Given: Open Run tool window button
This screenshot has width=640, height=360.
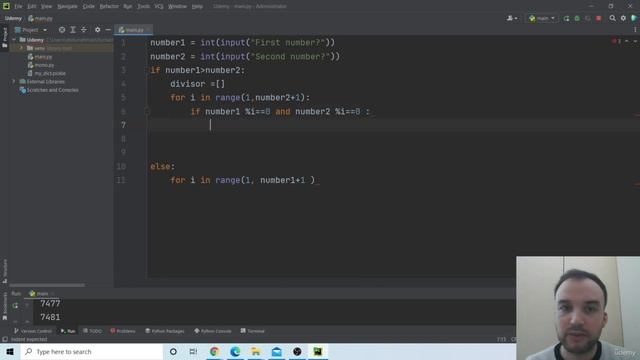Looking at the screenshot, I should pyautogui.click(x=68, y=331).
